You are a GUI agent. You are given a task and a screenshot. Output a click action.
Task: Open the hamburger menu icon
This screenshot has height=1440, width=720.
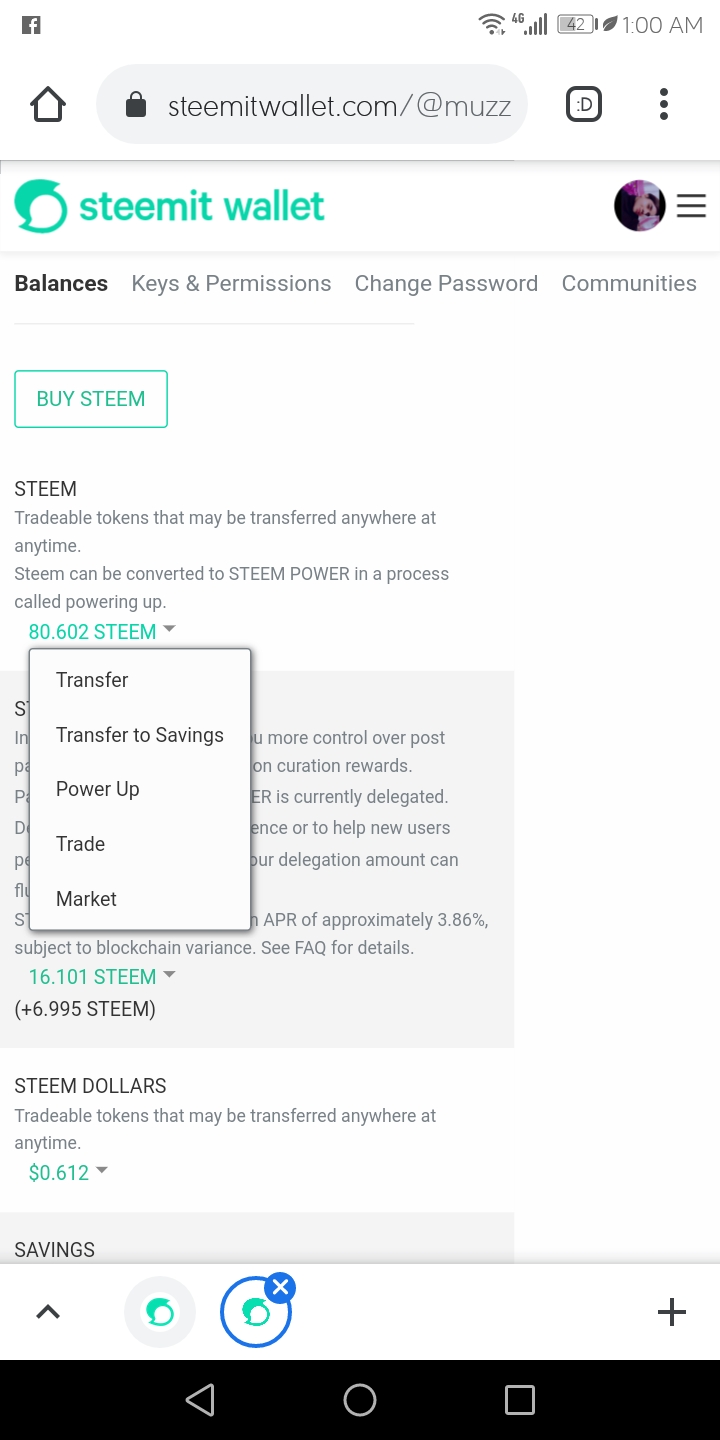point(691,206)
